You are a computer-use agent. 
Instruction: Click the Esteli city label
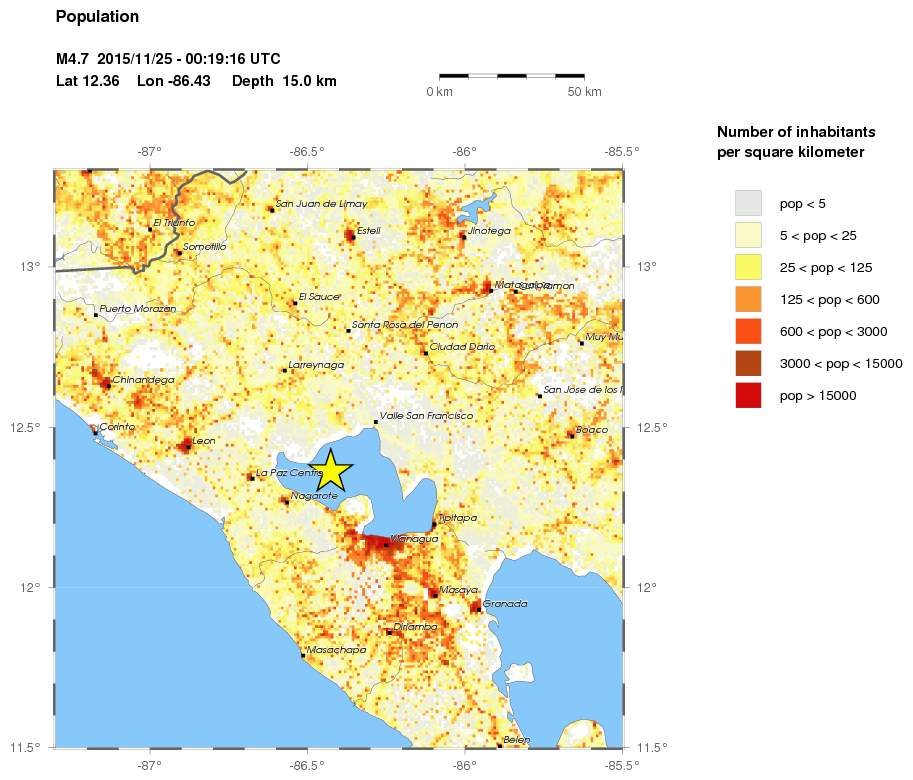[x=369, y=231]
